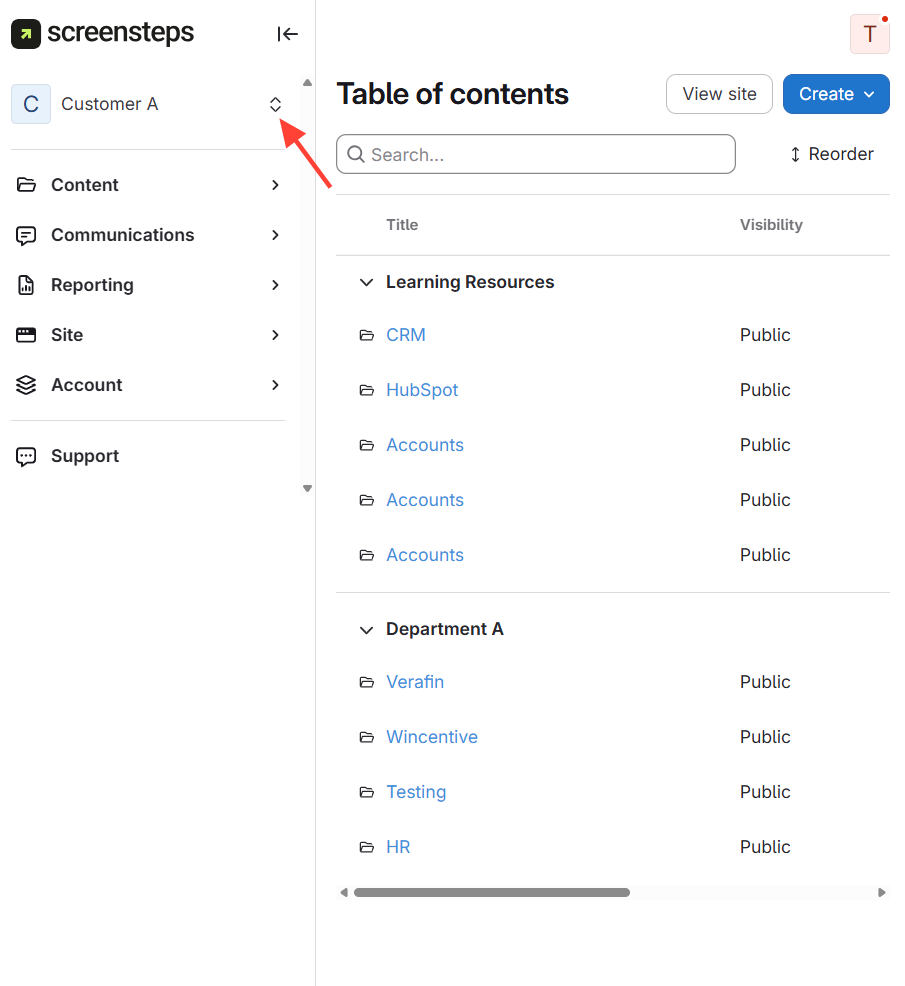The height and width of the screenshot is (986, 905).
Task: Collapse the Learning Resources section
Action: 365,283
